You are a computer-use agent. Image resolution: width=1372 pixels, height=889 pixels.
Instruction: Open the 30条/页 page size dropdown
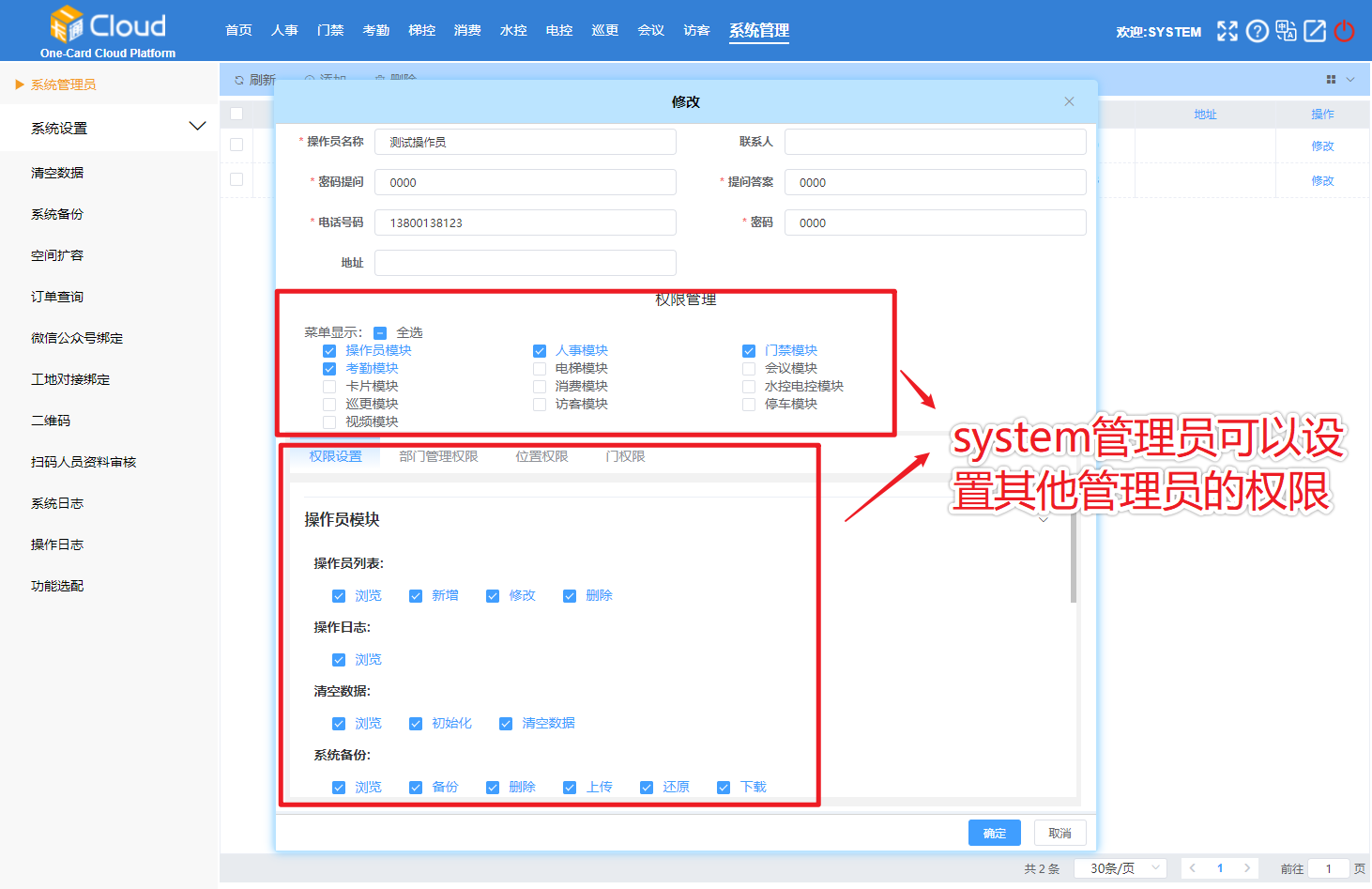tap(1120, 868)
